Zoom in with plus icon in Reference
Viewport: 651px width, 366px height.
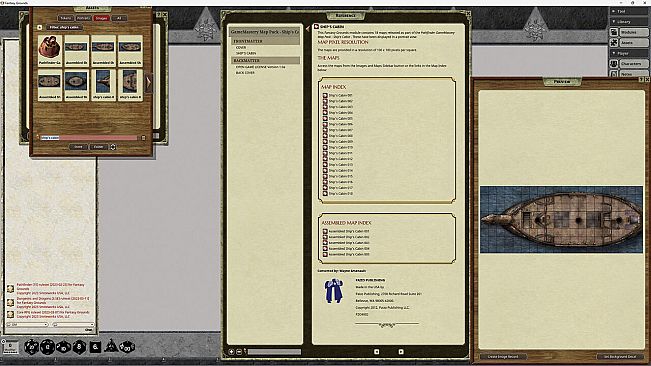[x=231, y=351]
